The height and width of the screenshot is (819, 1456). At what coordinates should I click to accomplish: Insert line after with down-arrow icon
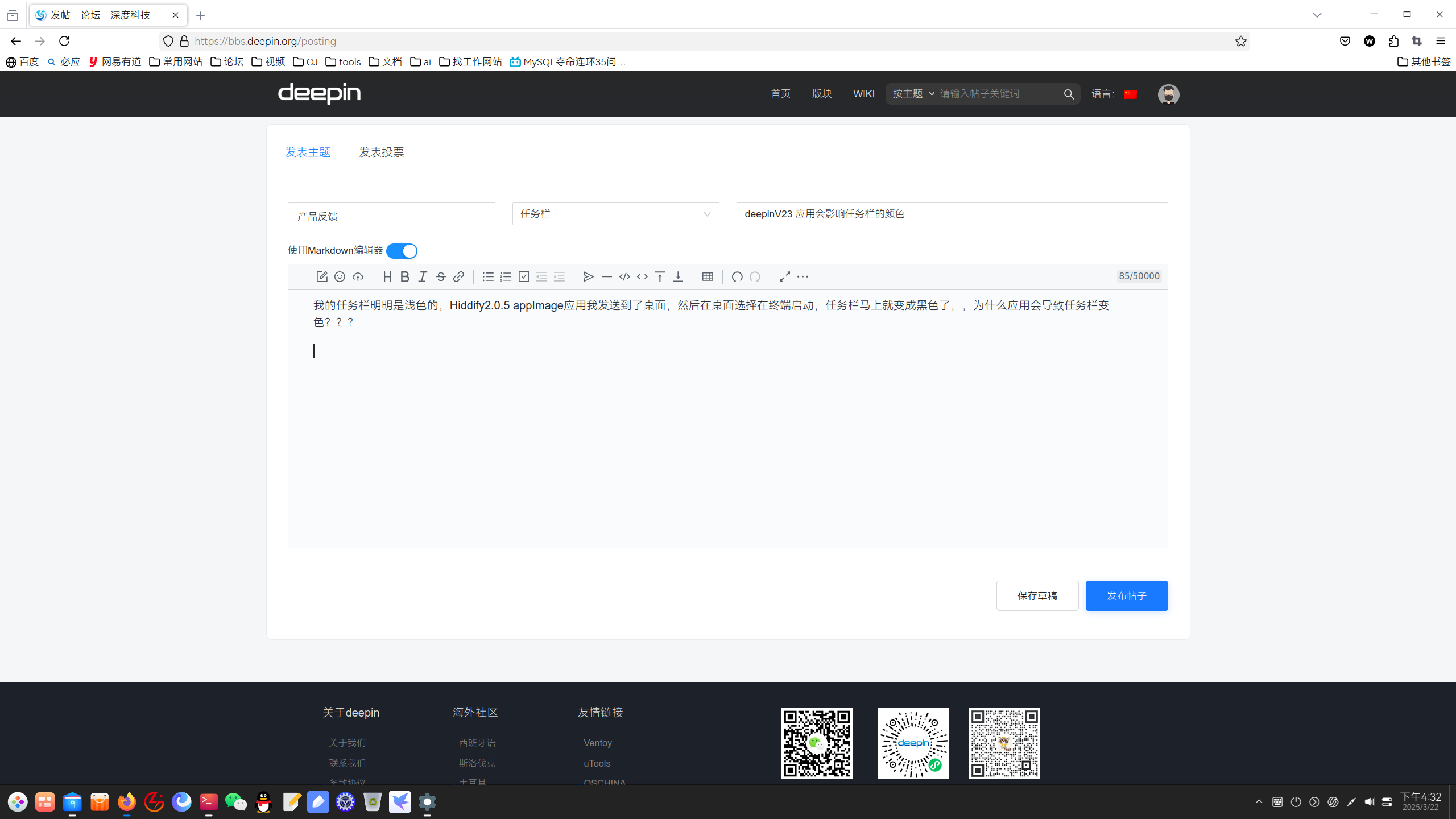tap(678, 276)
